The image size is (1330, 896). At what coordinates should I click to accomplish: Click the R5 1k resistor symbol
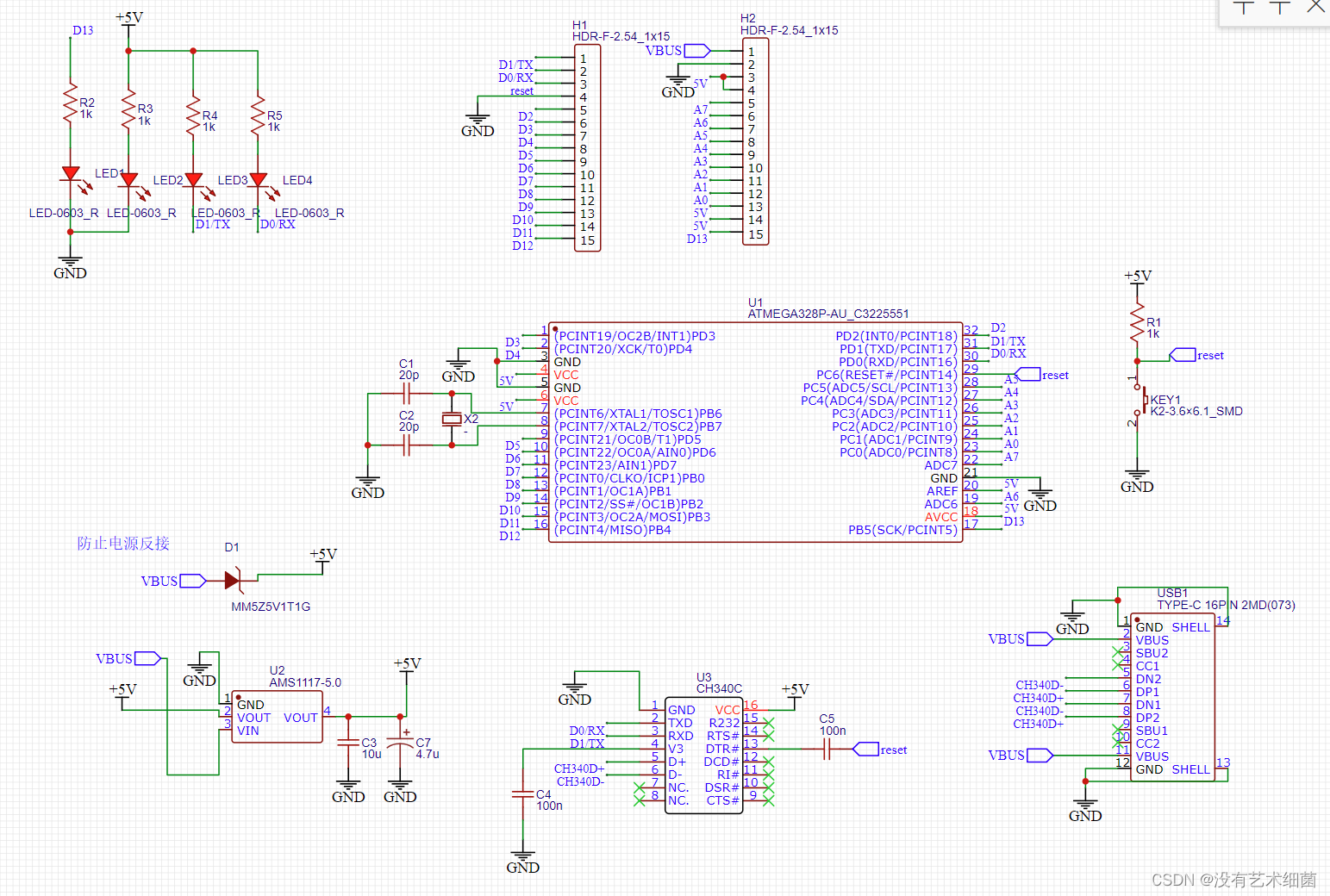[x=258, y=115]
